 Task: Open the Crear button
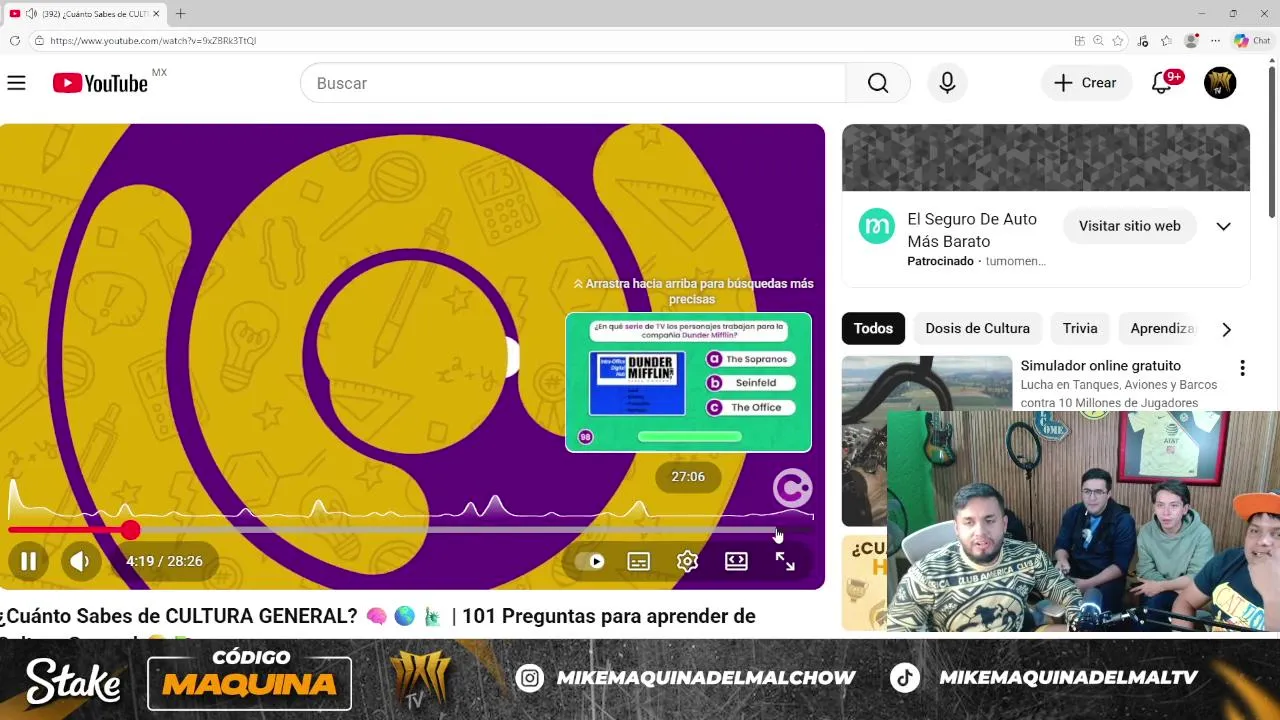point(1086,83)
